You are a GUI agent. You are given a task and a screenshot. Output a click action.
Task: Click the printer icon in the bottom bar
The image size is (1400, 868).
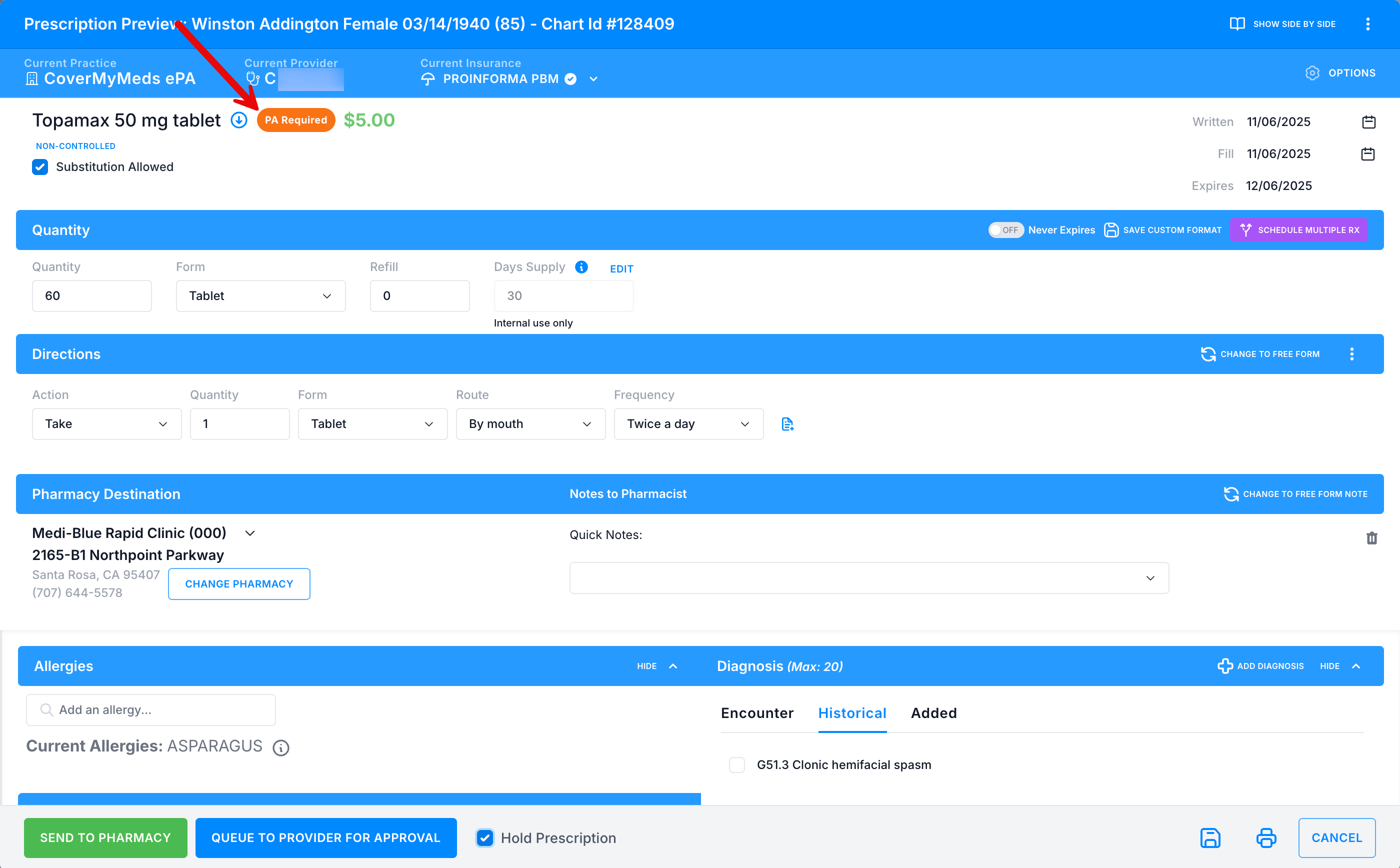[1265, 837]
